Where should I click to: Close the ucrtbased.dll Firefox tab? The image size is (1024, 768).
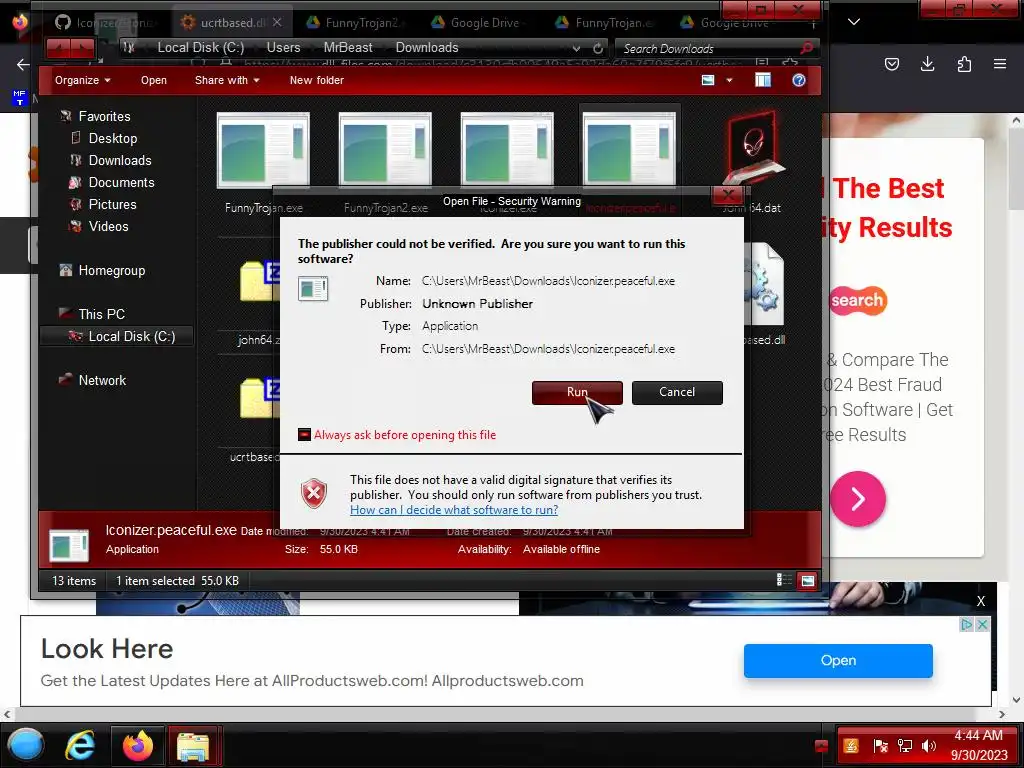[277, 22]
